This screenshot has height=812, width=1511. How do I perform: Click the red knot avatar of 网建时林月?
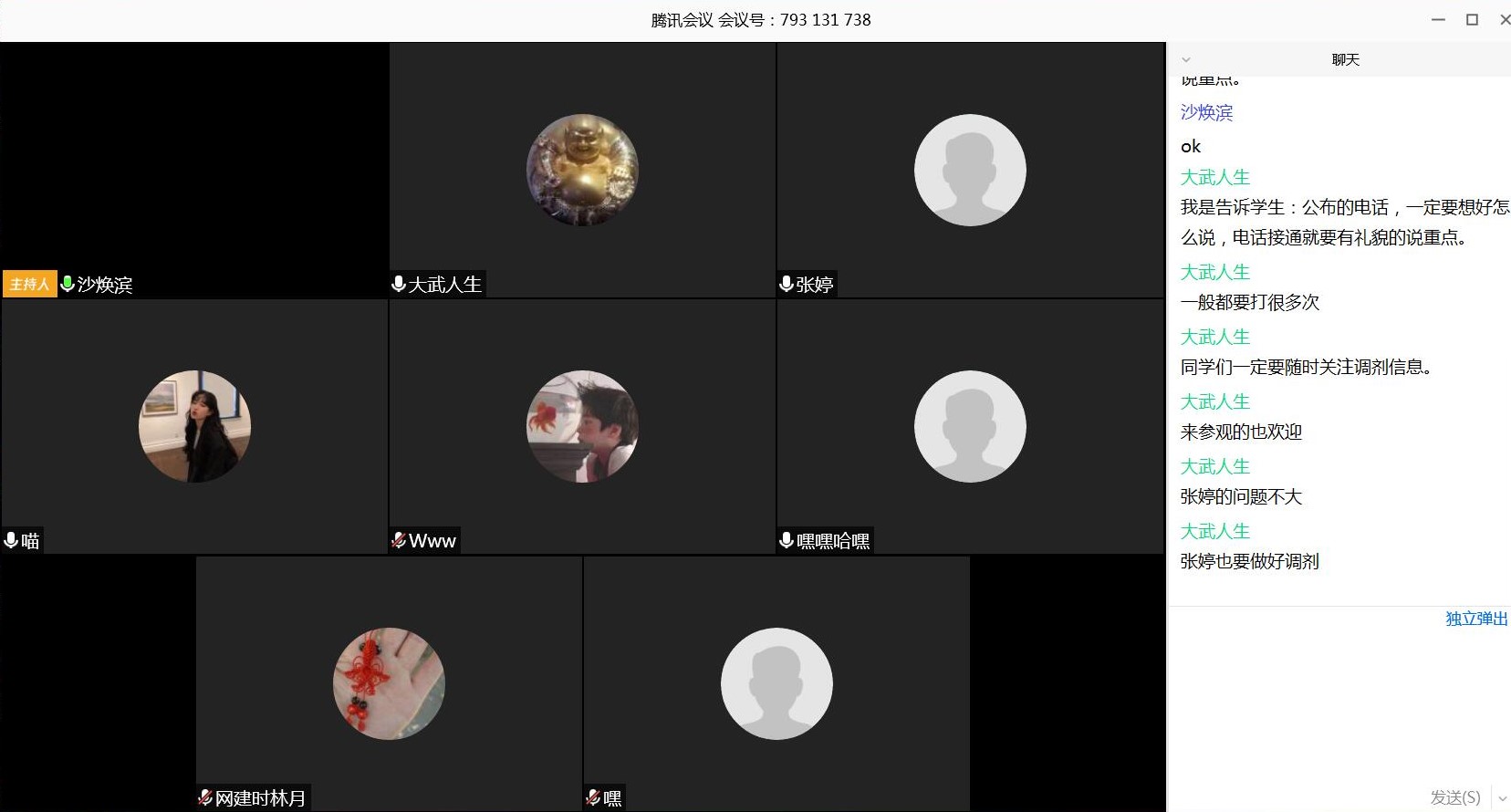click(389, 683)
